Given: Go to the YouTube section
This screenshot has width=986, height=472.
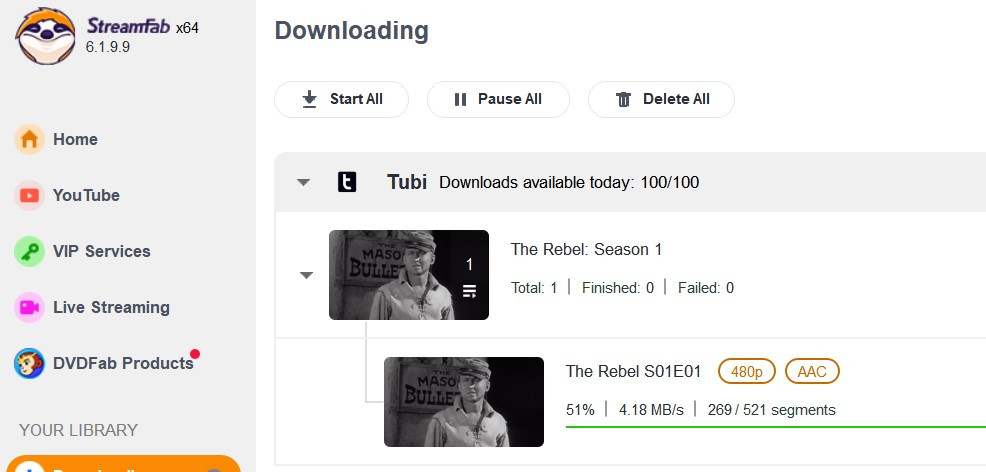Looking at the screenshot, I should point(86,195).
